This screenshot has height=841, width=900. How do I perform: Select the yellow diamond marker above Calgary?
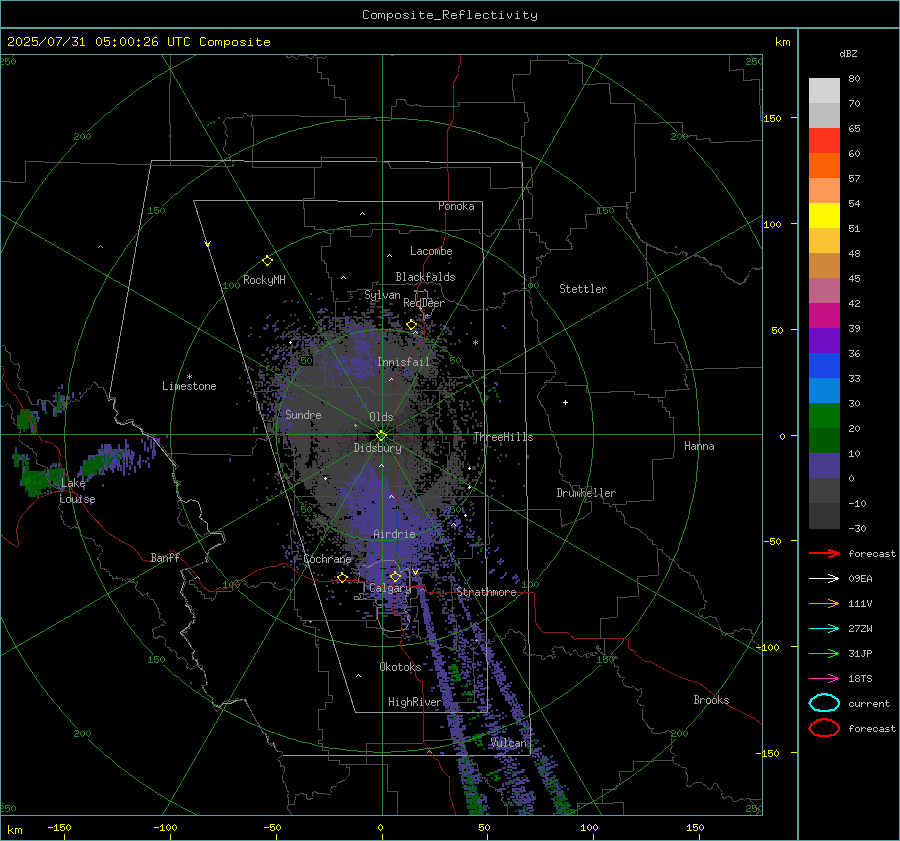[395, 576]
